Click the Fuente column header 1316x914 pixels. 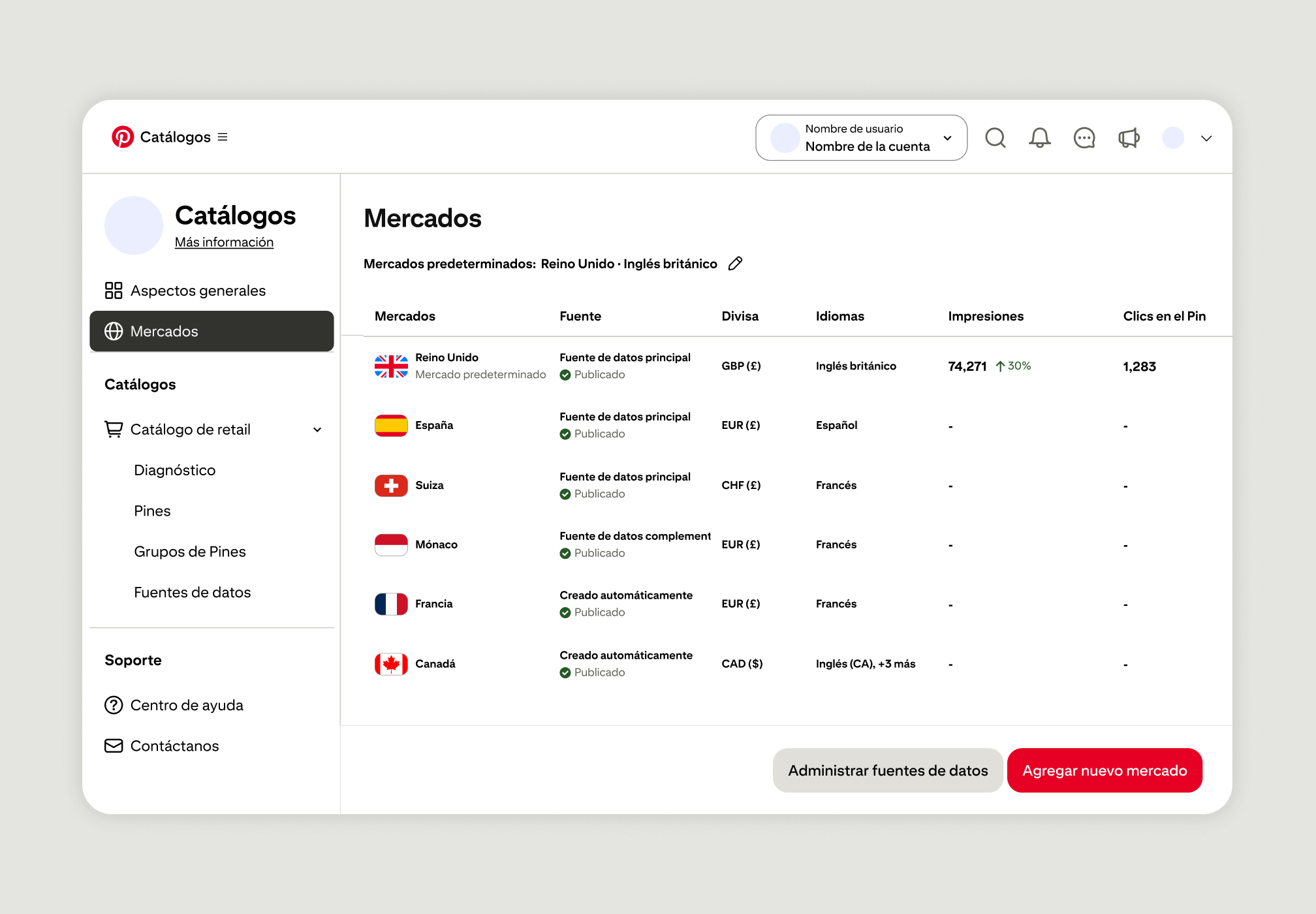(x=580, y=316)
